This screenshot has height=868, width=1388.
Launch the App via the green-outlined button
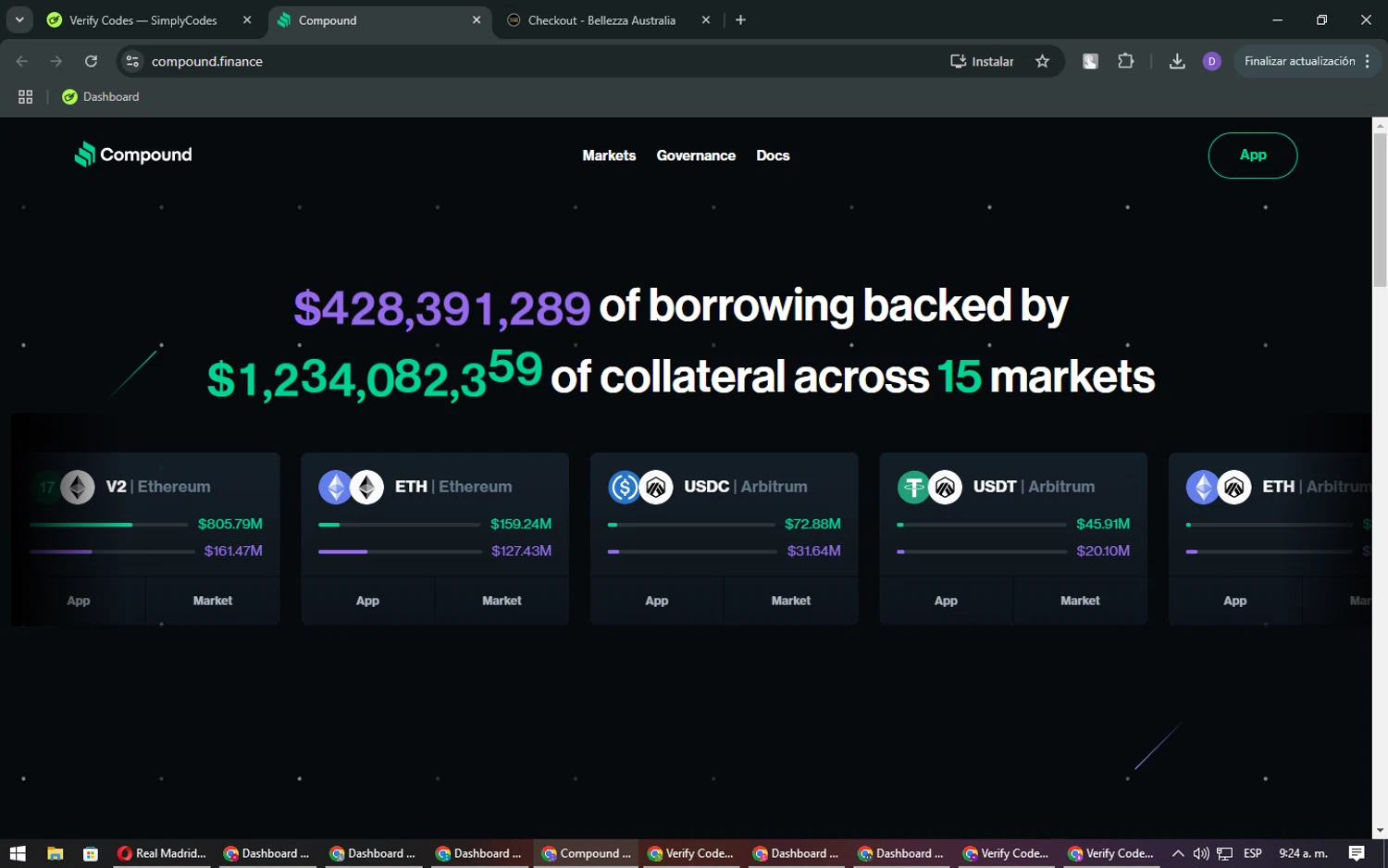(x=1253, y=155)
